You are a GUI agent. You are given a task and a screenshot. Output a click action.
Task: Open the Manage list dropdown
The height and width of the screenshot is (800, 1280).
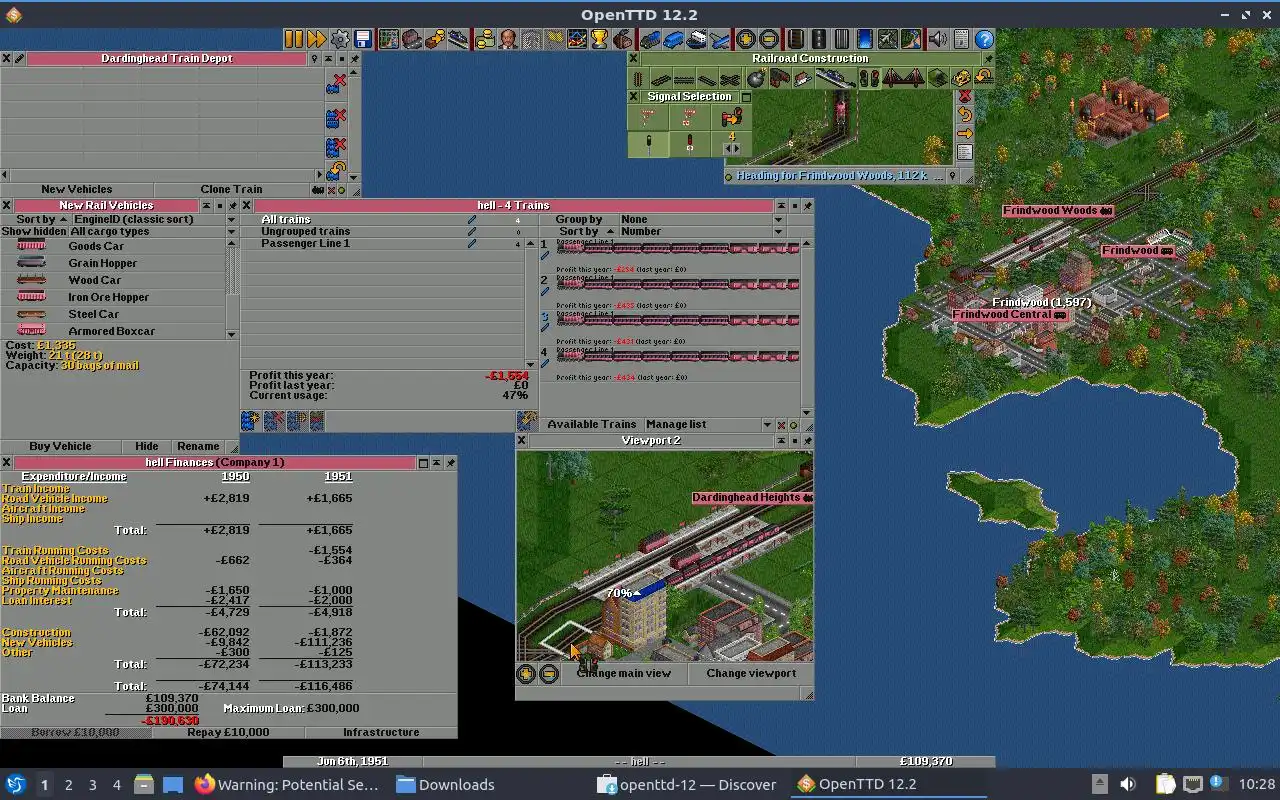pos(708,425)
